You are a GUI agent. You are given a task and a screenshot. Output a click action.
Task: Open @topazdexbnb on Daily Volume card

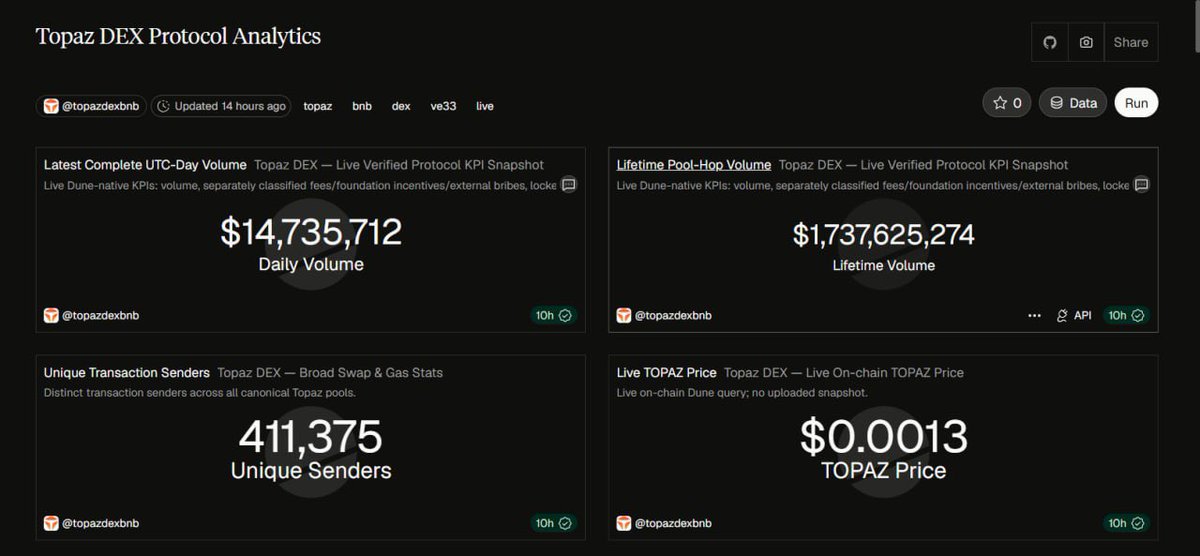pyautogui.click(x=91, y=316)
